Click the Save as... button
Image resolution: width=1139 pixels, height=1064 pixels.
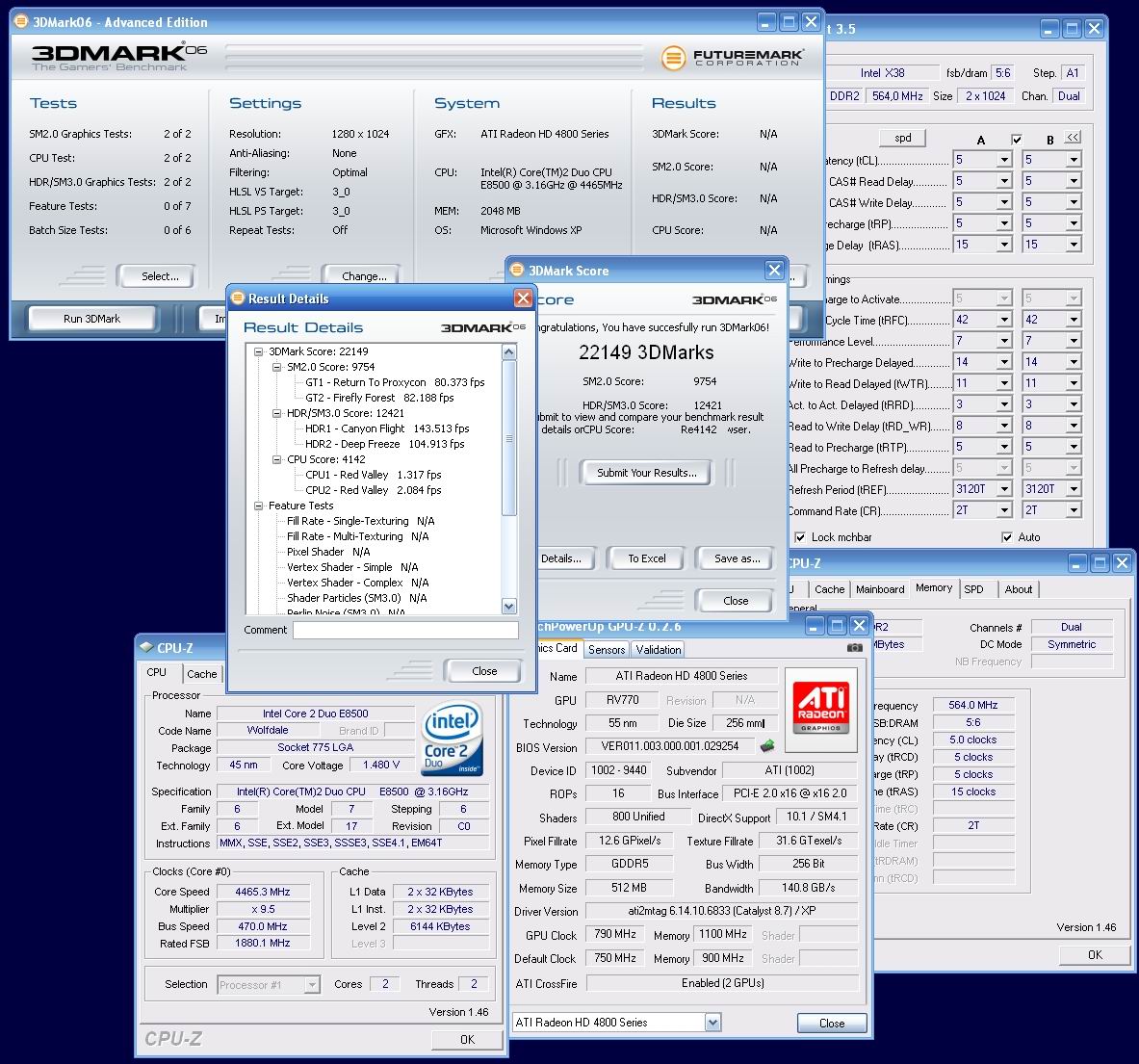[738, 558]
